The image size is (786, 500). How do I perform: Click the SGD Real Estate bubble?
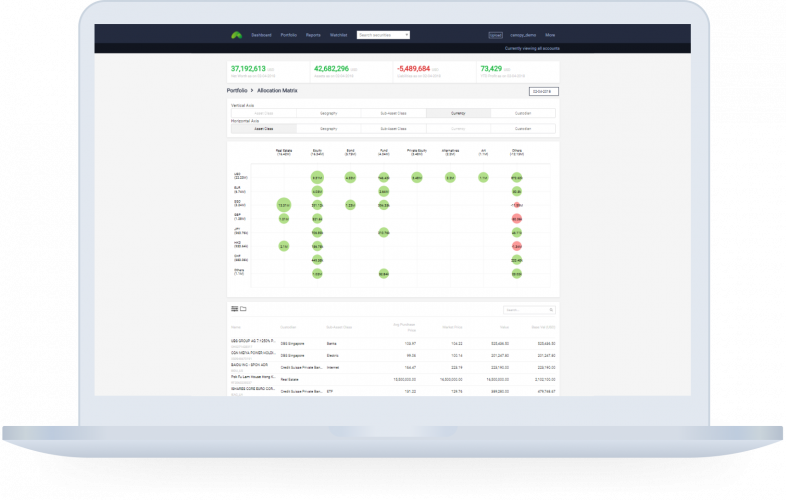[284, 205]
